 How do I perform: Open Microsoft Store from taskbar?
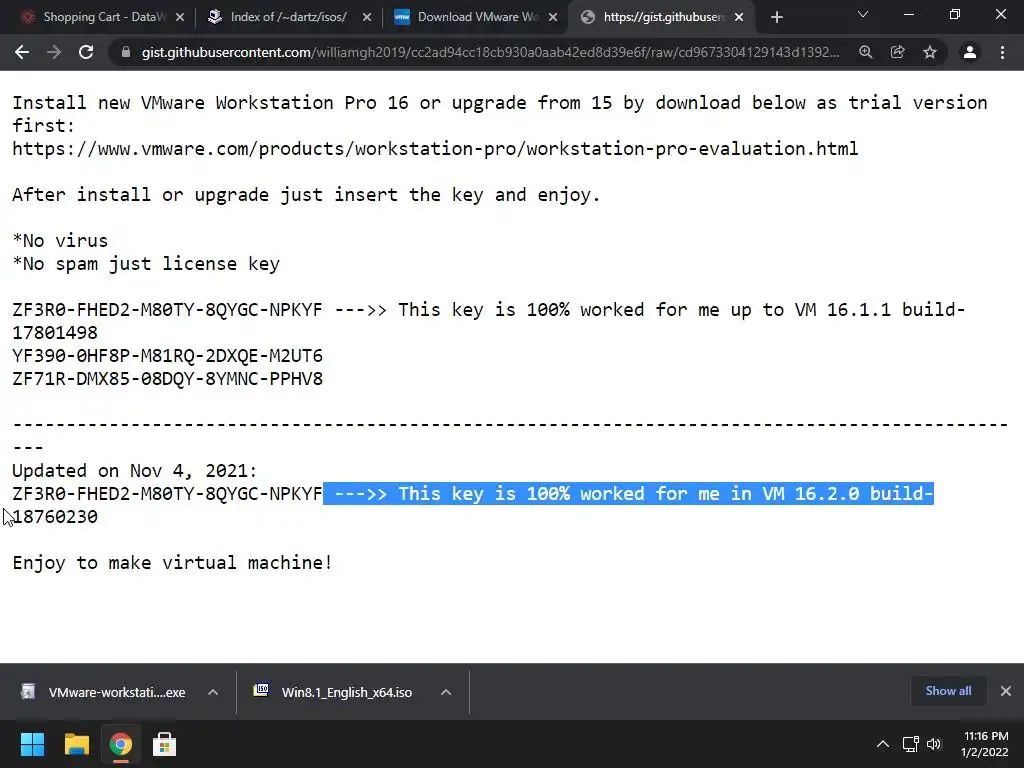point(164,744)
